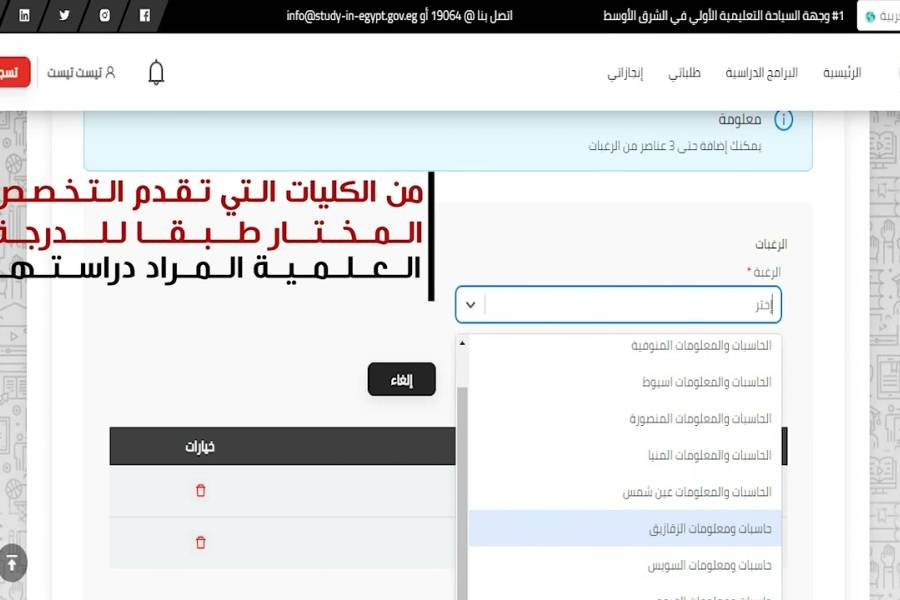Open the إنجازاتي menu item

click(x=625, y=73)
